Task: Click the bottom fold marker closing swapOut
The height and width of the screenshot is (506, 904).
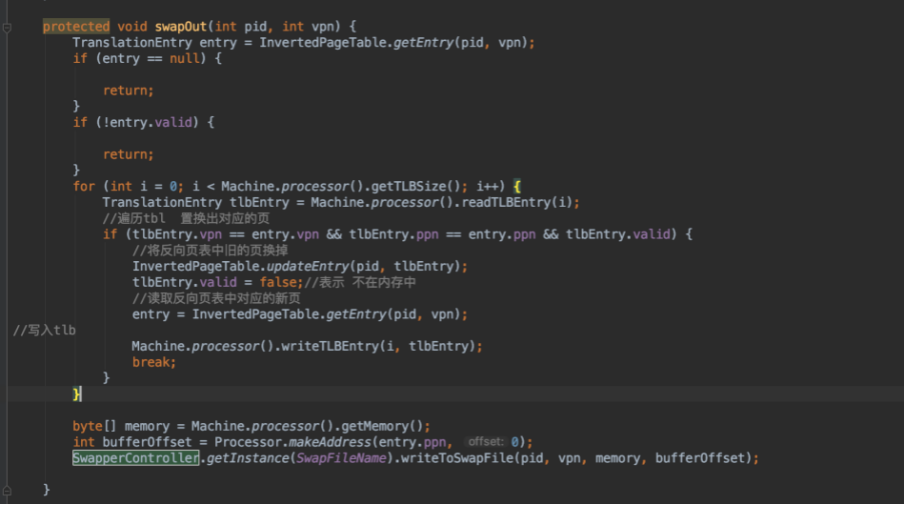Action: [x=7, y=490]
